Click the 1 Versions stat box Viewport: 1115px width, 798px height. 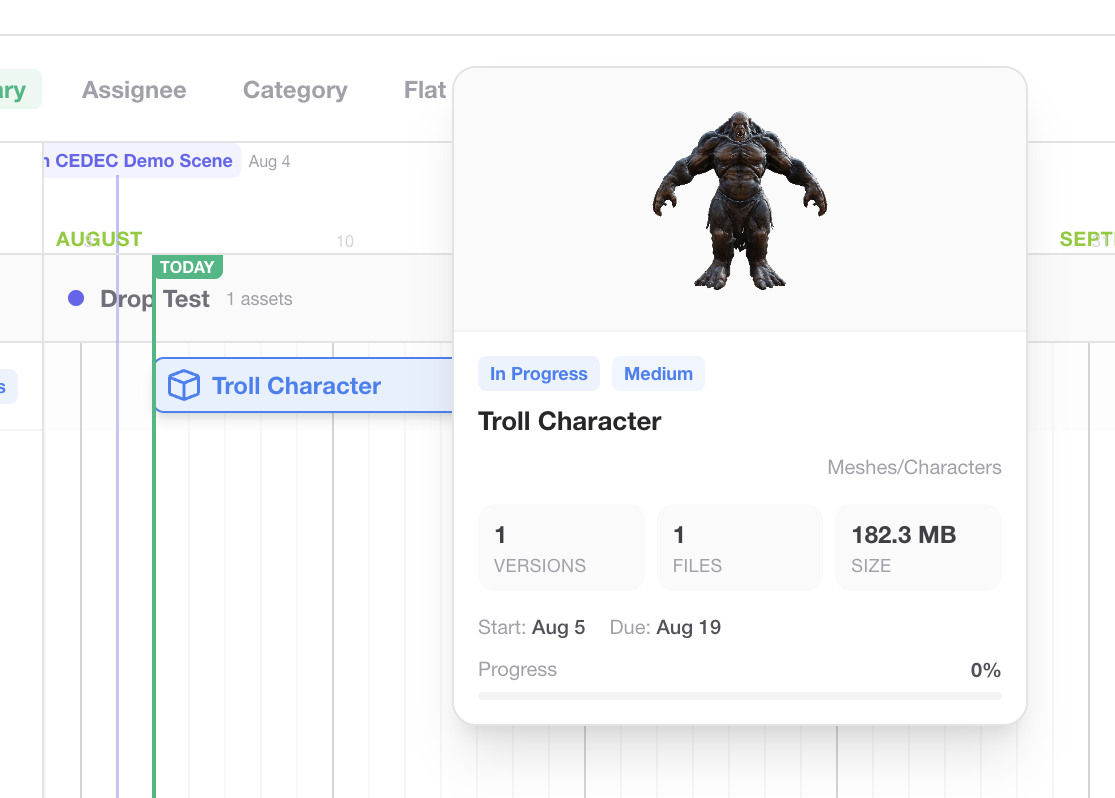(x=561, y=548)
